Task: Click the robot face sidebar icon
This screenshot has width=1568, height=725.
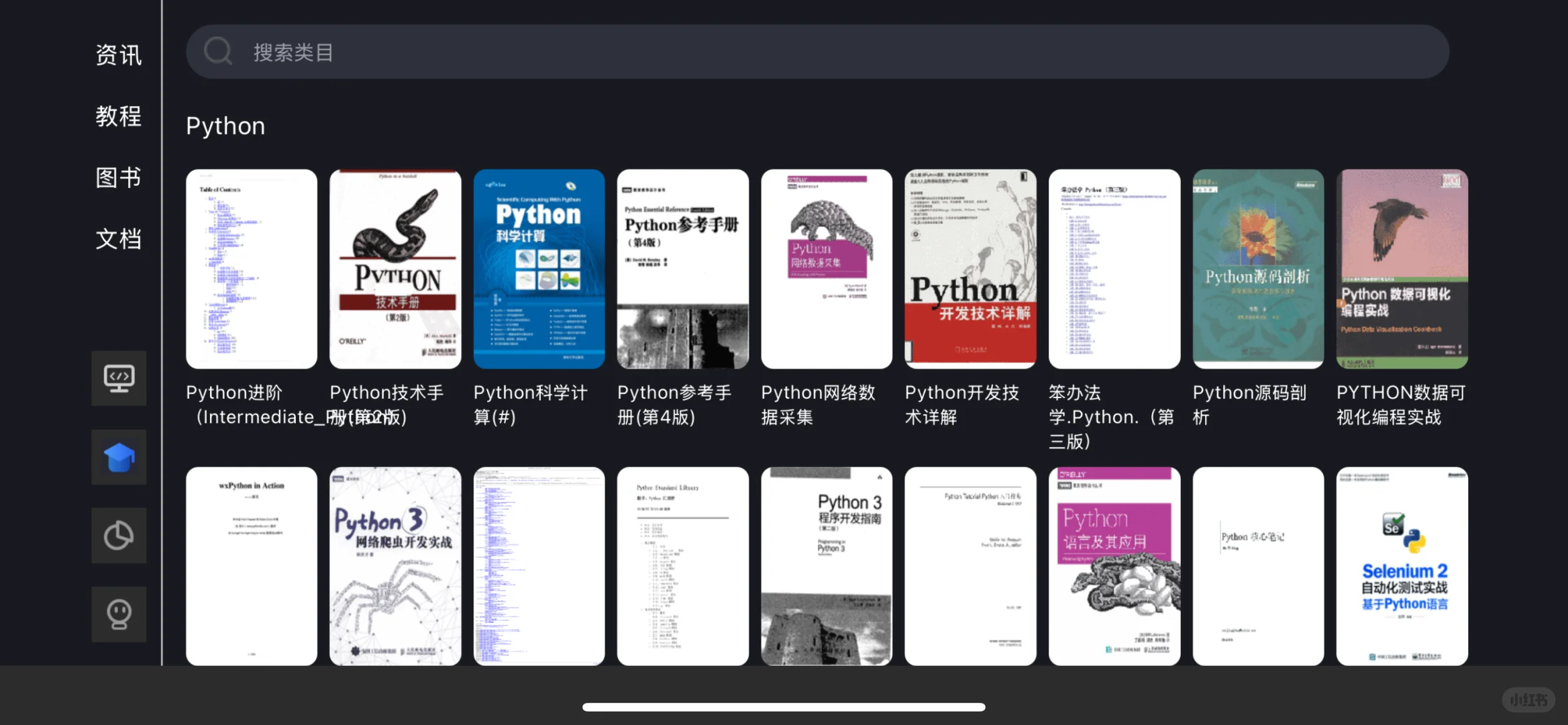Action: point(119,614)
